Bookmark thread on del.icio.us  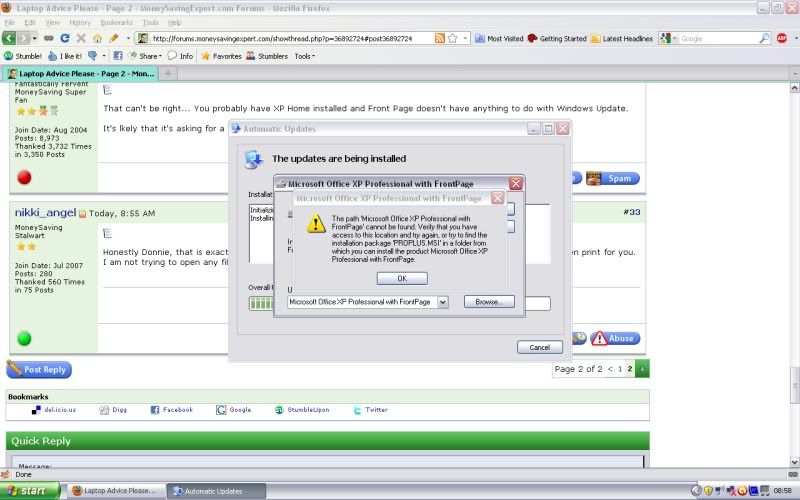click(x=54, y=410)
